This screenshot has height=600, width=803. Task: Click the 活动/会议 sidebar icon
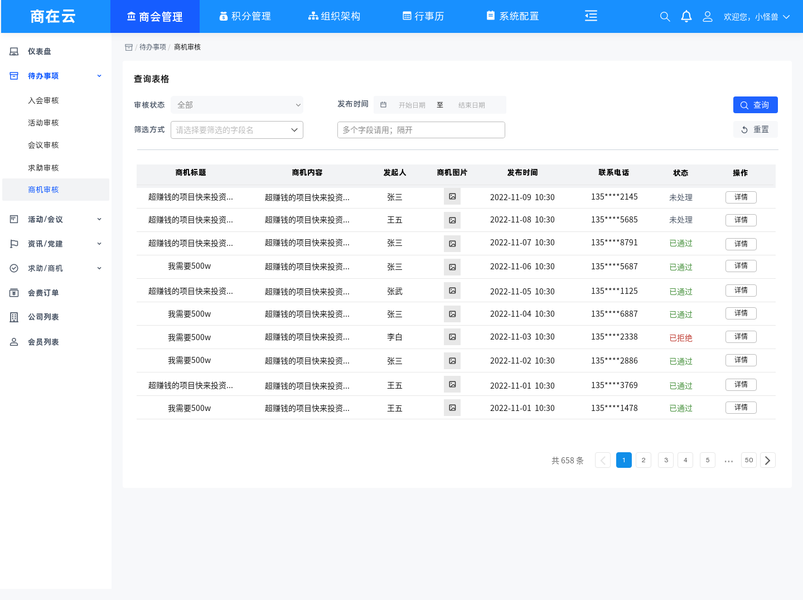pyautogui.click(x=14, y=219)
